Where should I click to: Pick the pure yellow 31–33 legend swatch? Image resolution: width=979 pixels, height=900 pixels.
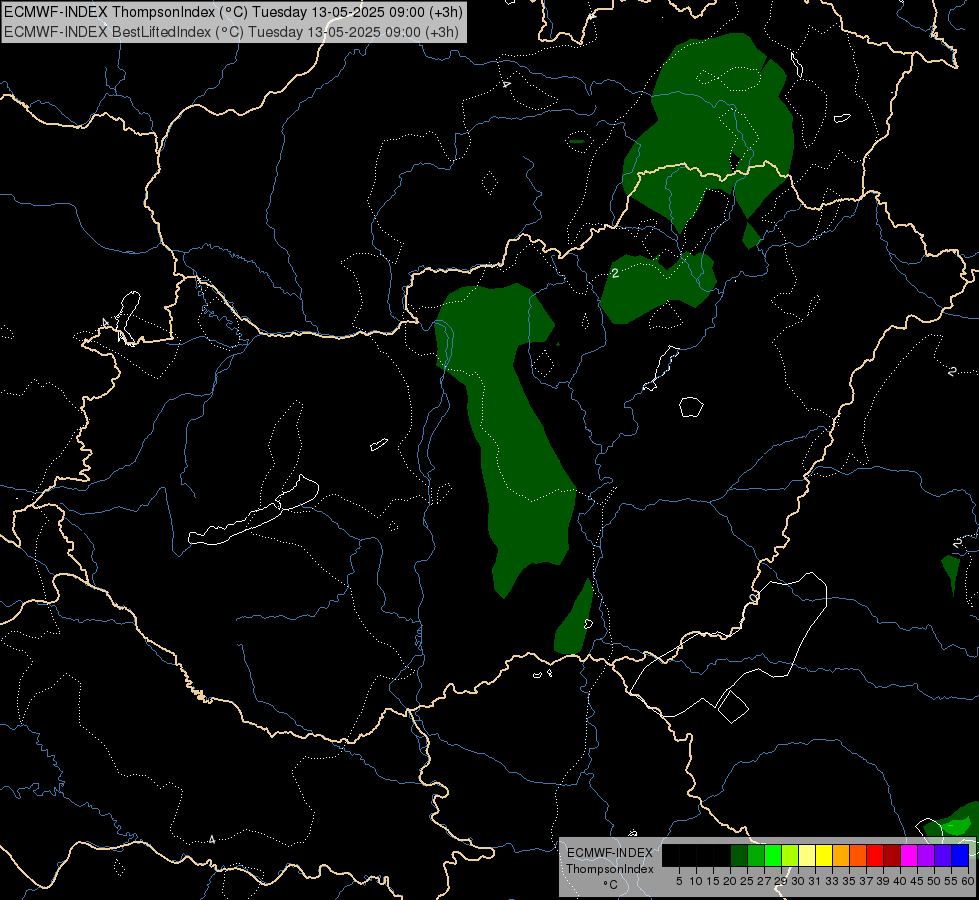coord(824,855)
